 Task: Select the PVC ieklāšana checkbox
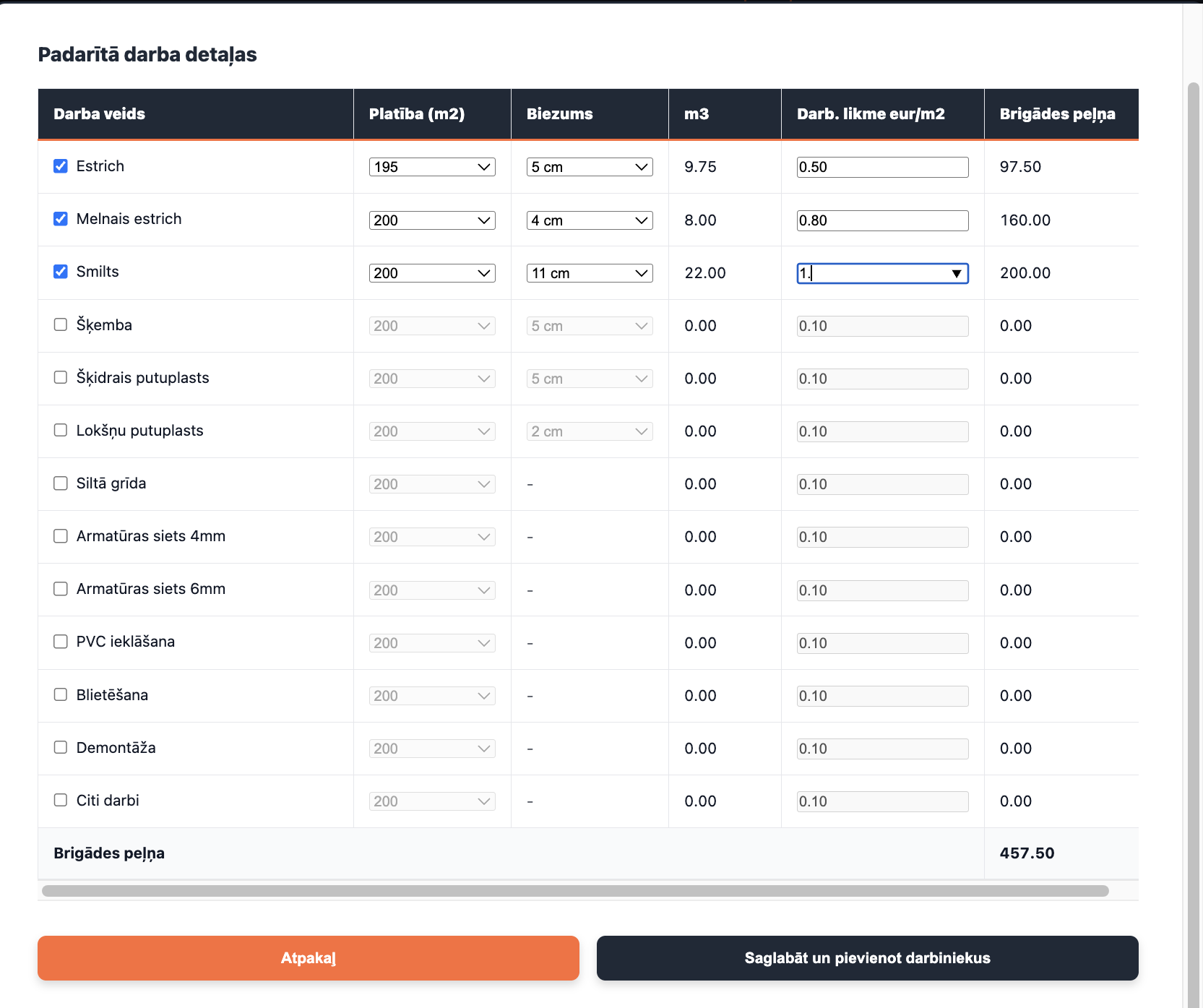tap(61, 642)
